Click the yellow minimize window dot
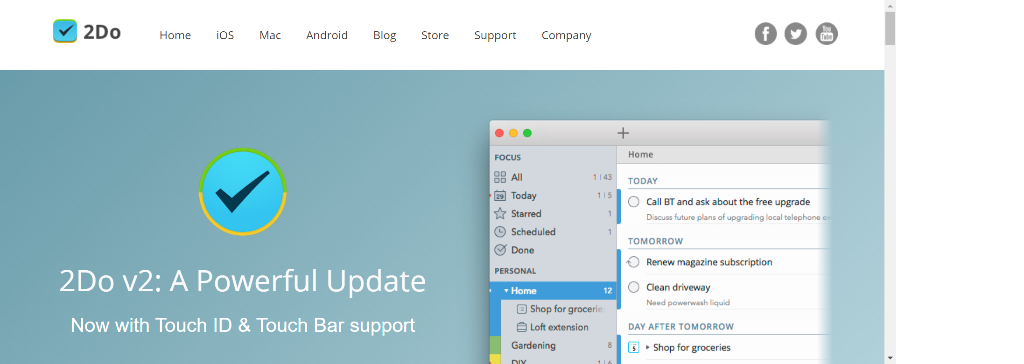The image size is (1024, 364). click(x=513, y=133)
